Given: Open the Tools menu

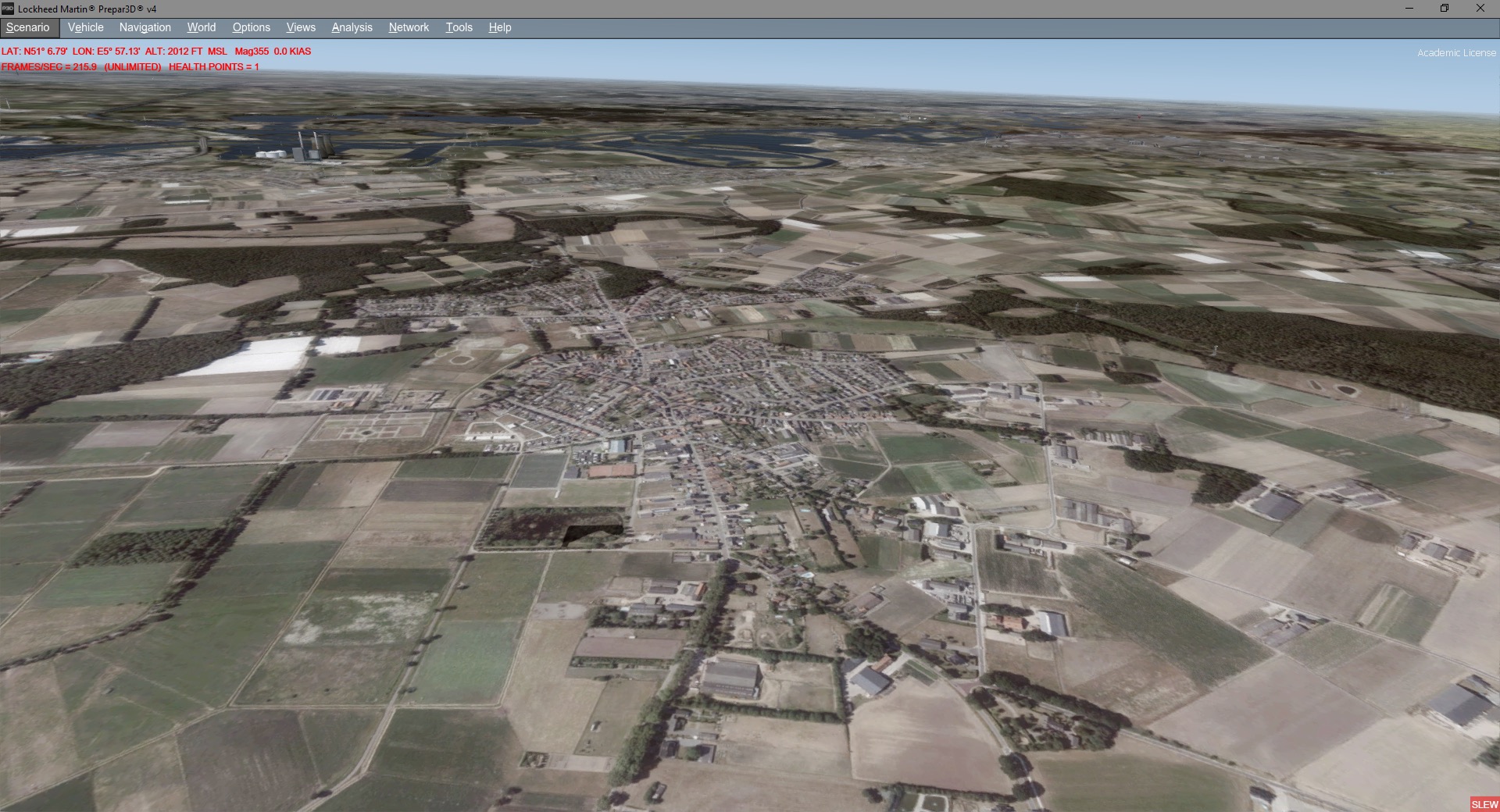Looking at the screenshot, I should click(459, 27).
